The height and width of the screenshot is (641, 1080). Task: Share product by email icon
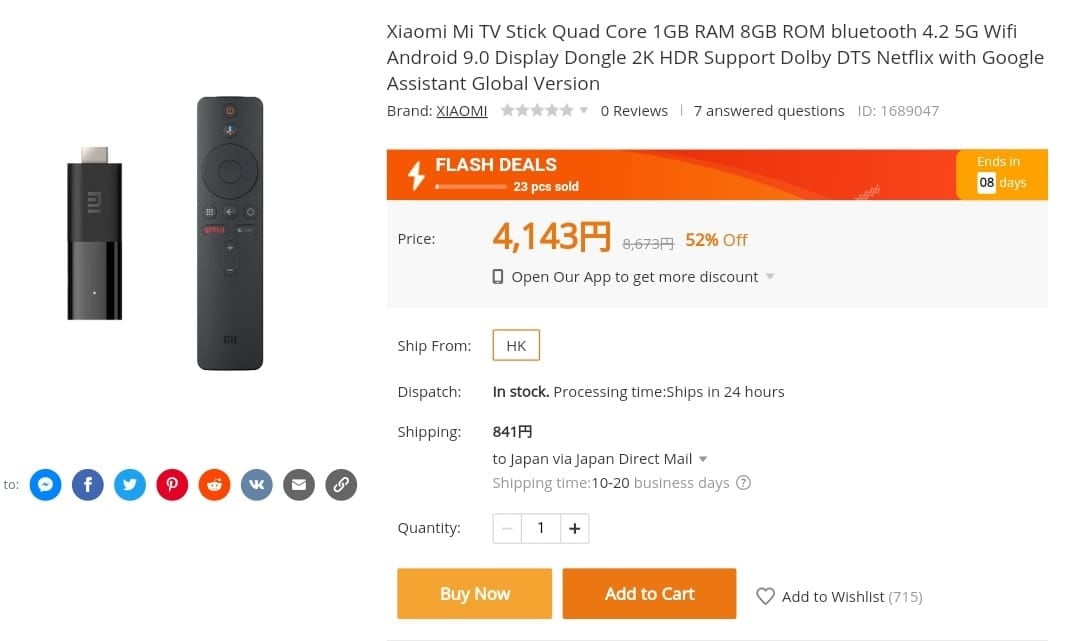299,485
